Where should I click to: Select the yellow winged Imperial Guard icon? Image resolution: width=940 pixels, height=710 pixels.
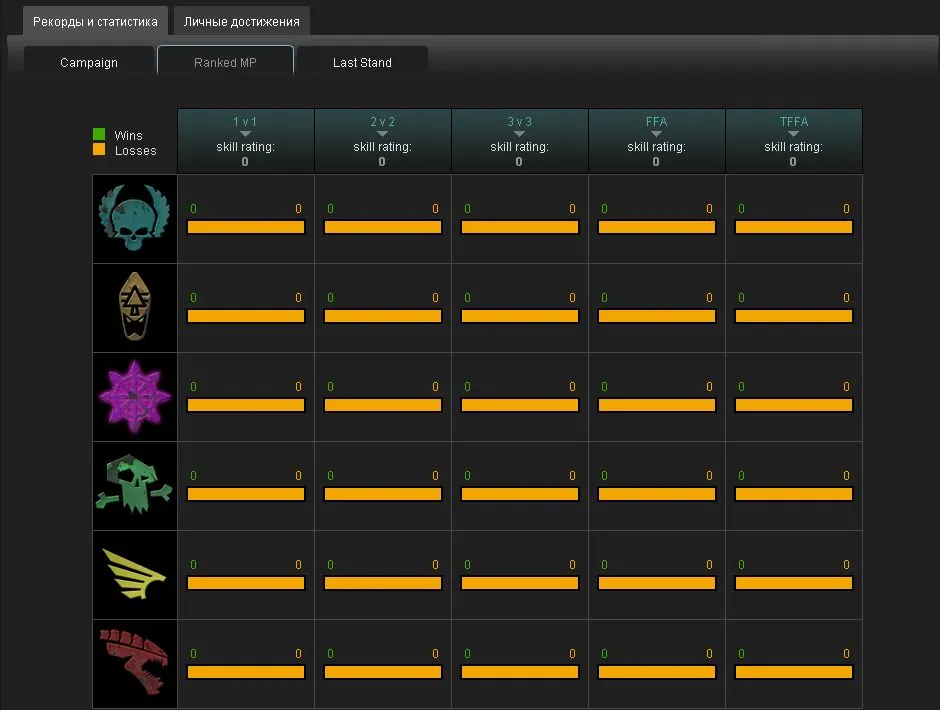click(135, 574)
